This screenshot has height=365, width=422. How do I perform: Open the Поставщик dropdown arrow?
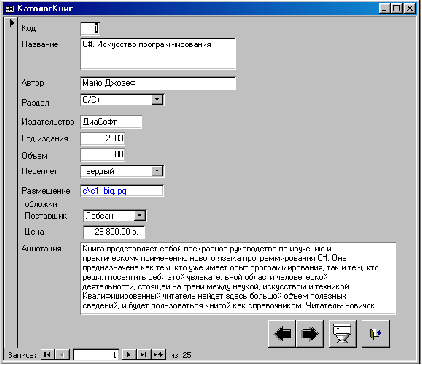point(140,216)
